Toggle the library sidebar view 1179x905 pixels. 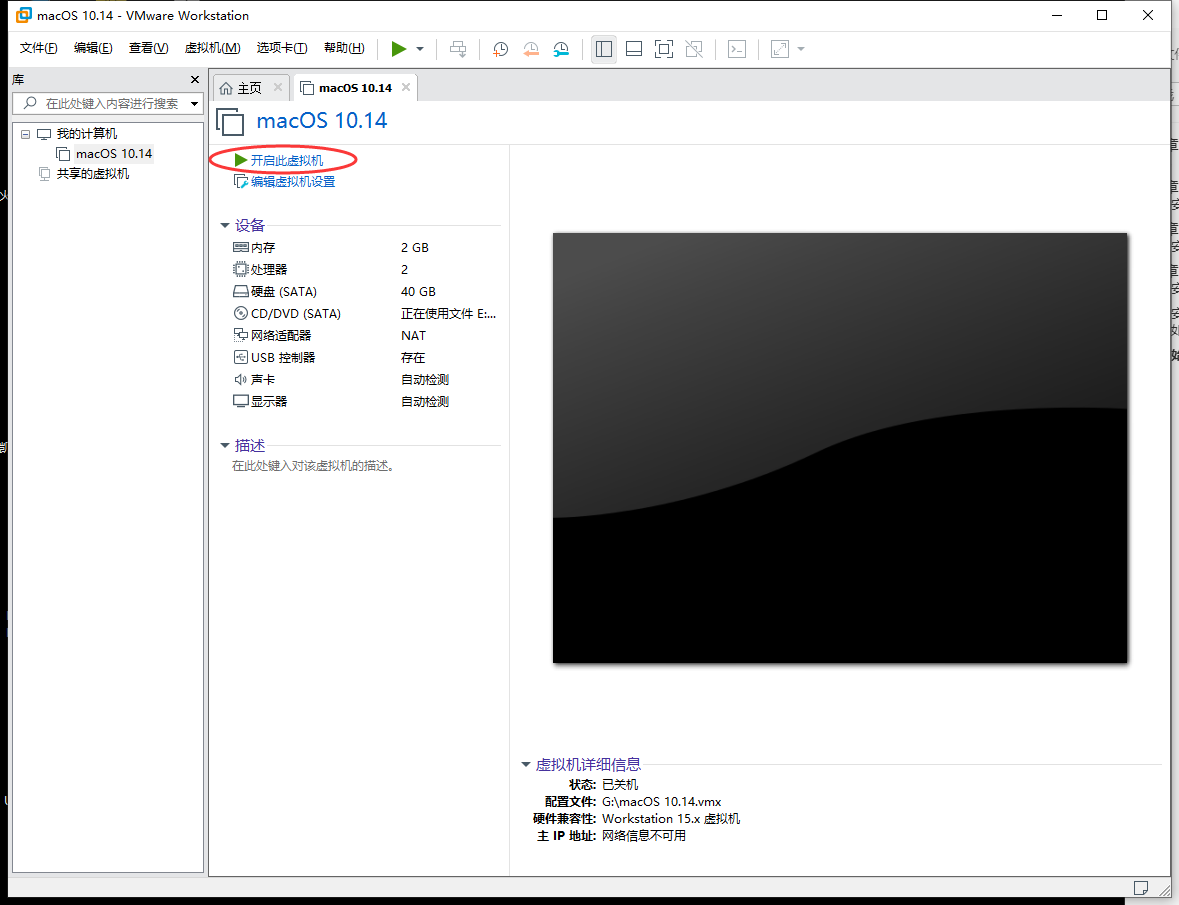pos(604,49)
